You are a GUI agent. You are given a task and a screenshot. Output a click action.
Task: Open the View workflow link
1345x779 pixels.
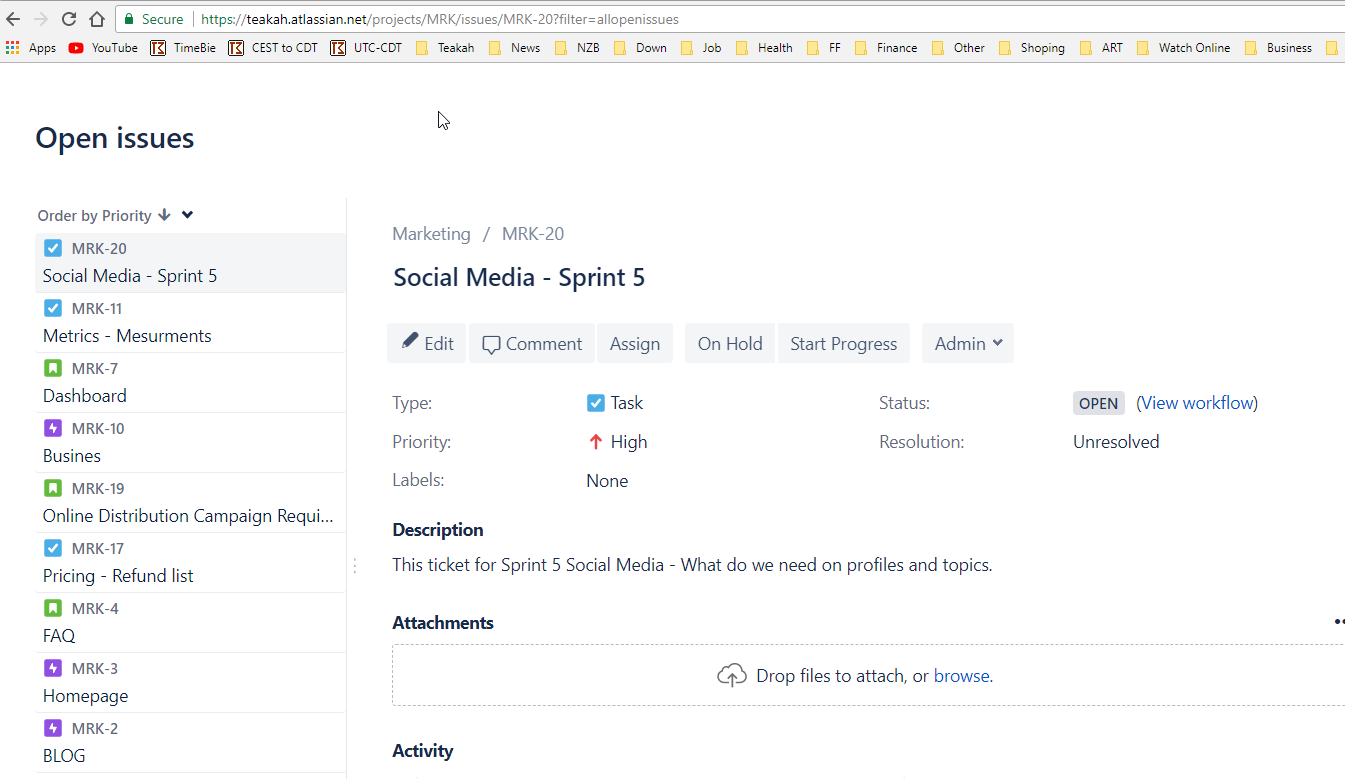pyautogui.click(x=1197, y=402)
